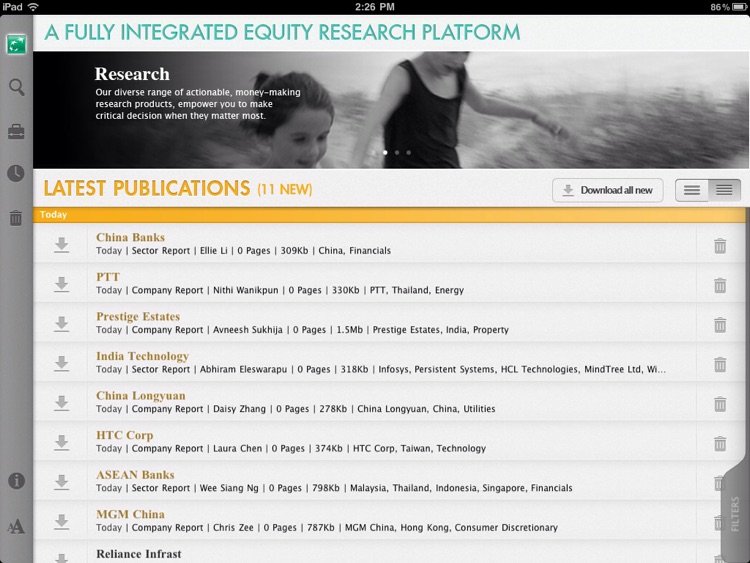Image resolution: width=750 pixels, height=563 pixels.
Task: Select the active second banner page dot
Action: point(386,153)
